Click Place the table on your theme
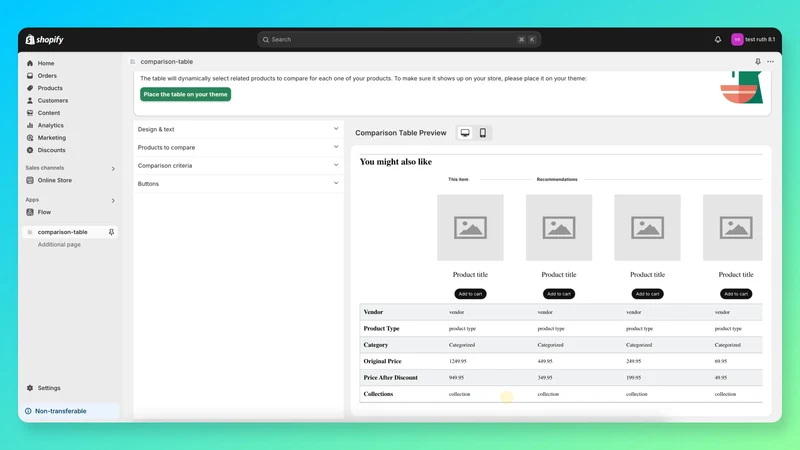 [185, 94]
